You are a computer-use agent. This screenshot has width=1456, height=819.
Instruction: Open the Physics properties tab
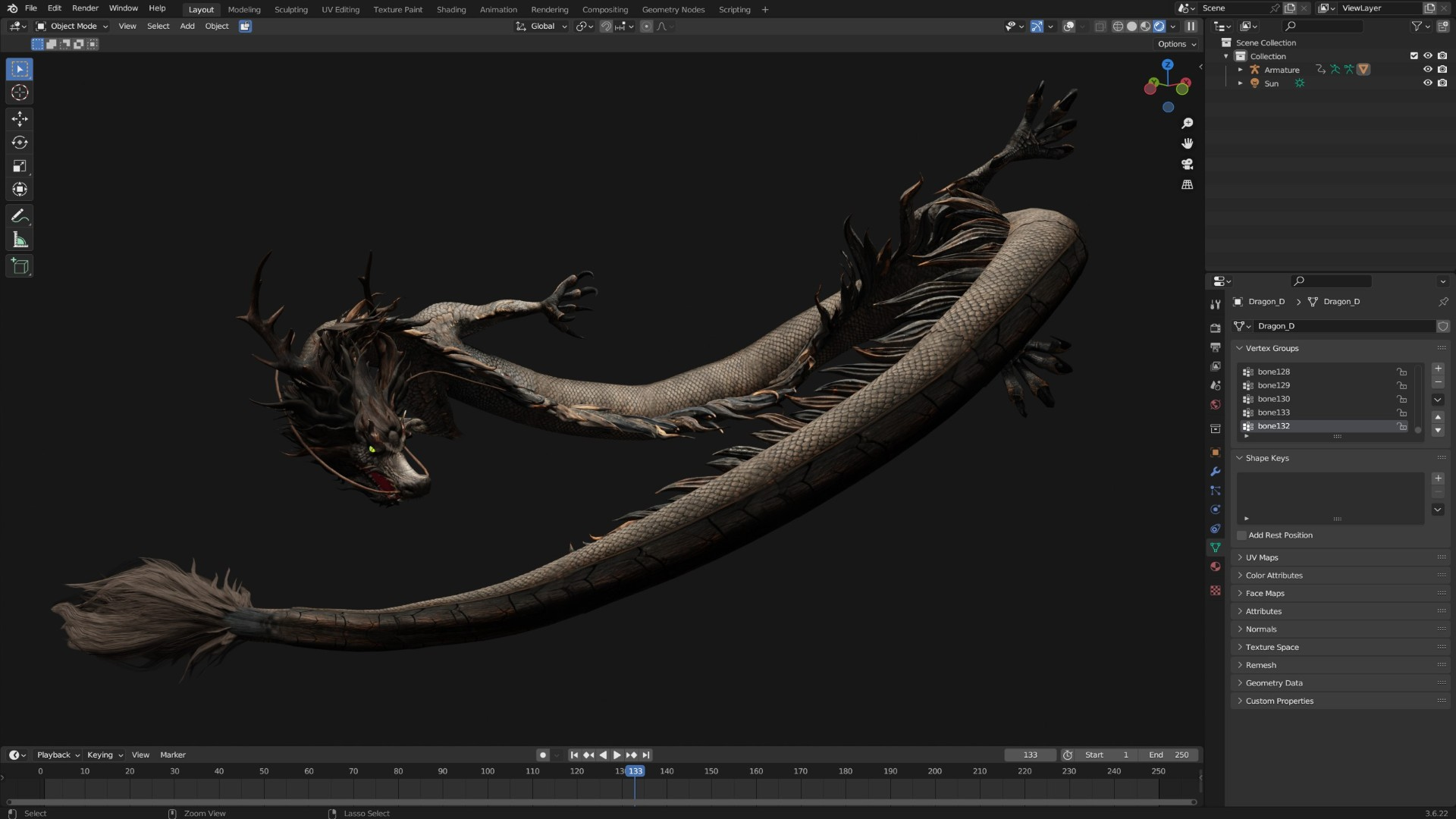[x=1216, y=510]
